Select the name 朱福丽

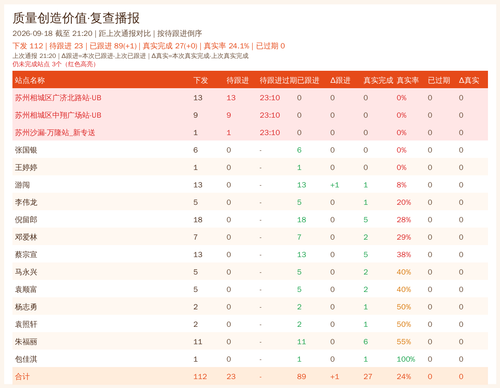[26, 342]
